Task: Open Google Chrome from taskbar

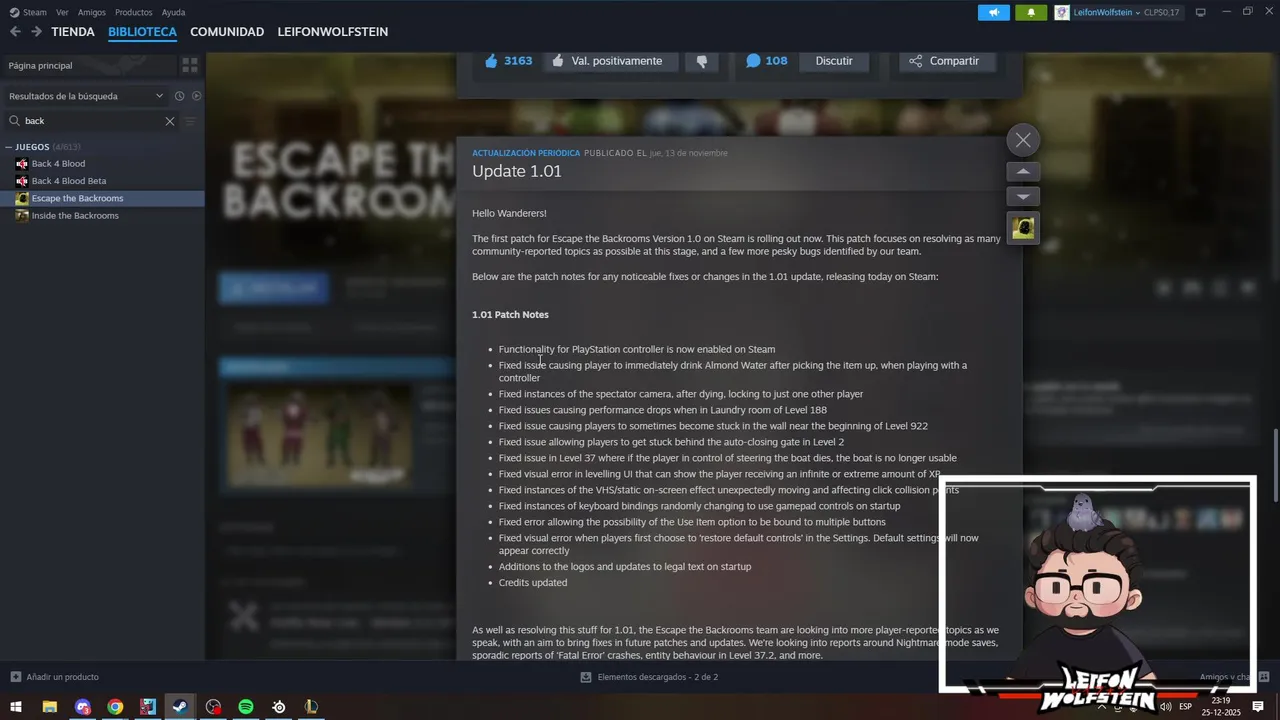Action: coord(115,707)
